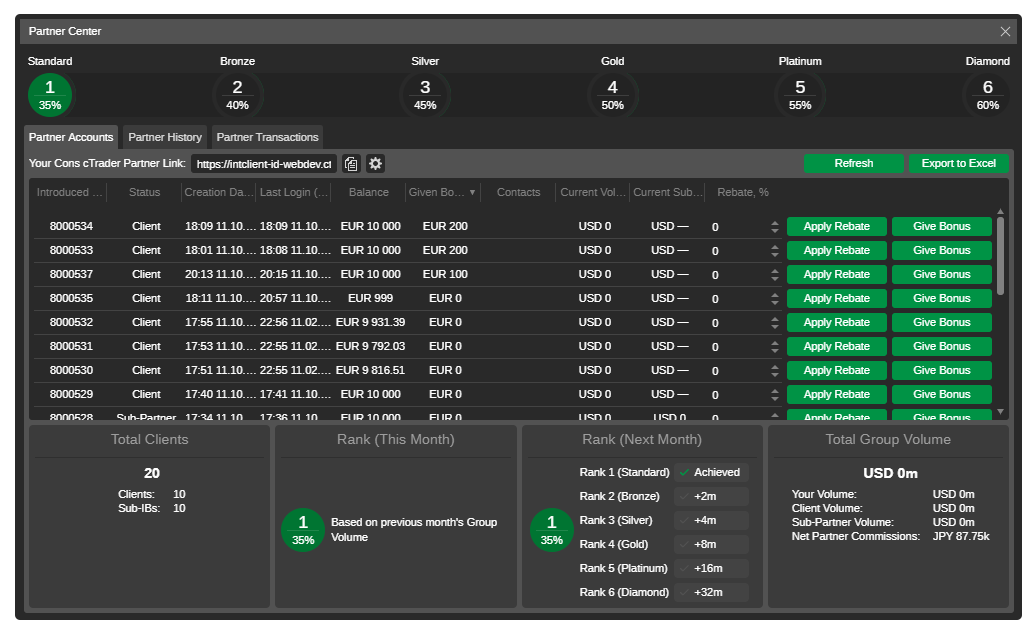Copy the cTrader partner link to clipboard

(x=351, y=164)
